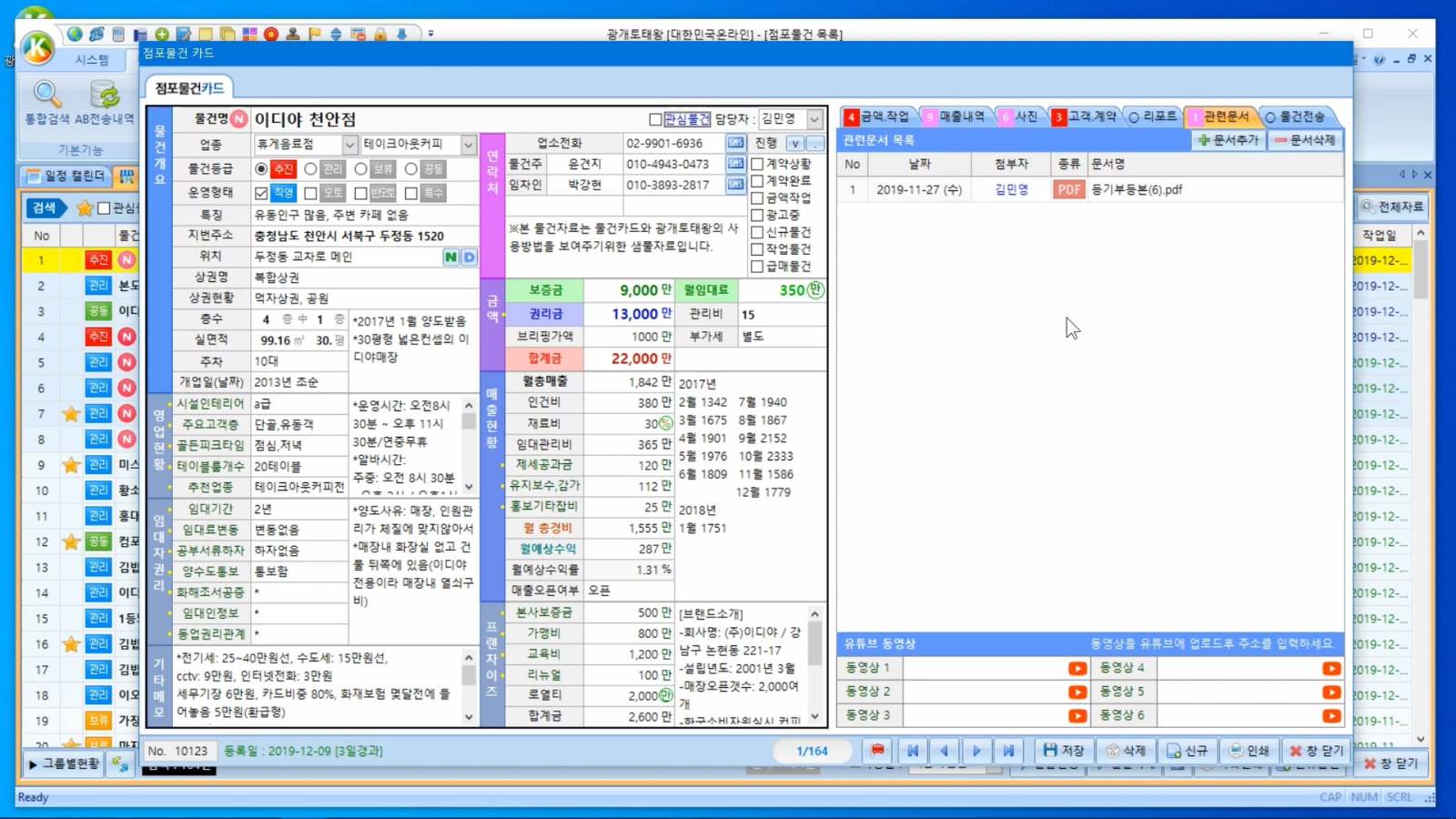
Task: Play YouTube icon for 동영상 1
Action: pos(1077,669)
